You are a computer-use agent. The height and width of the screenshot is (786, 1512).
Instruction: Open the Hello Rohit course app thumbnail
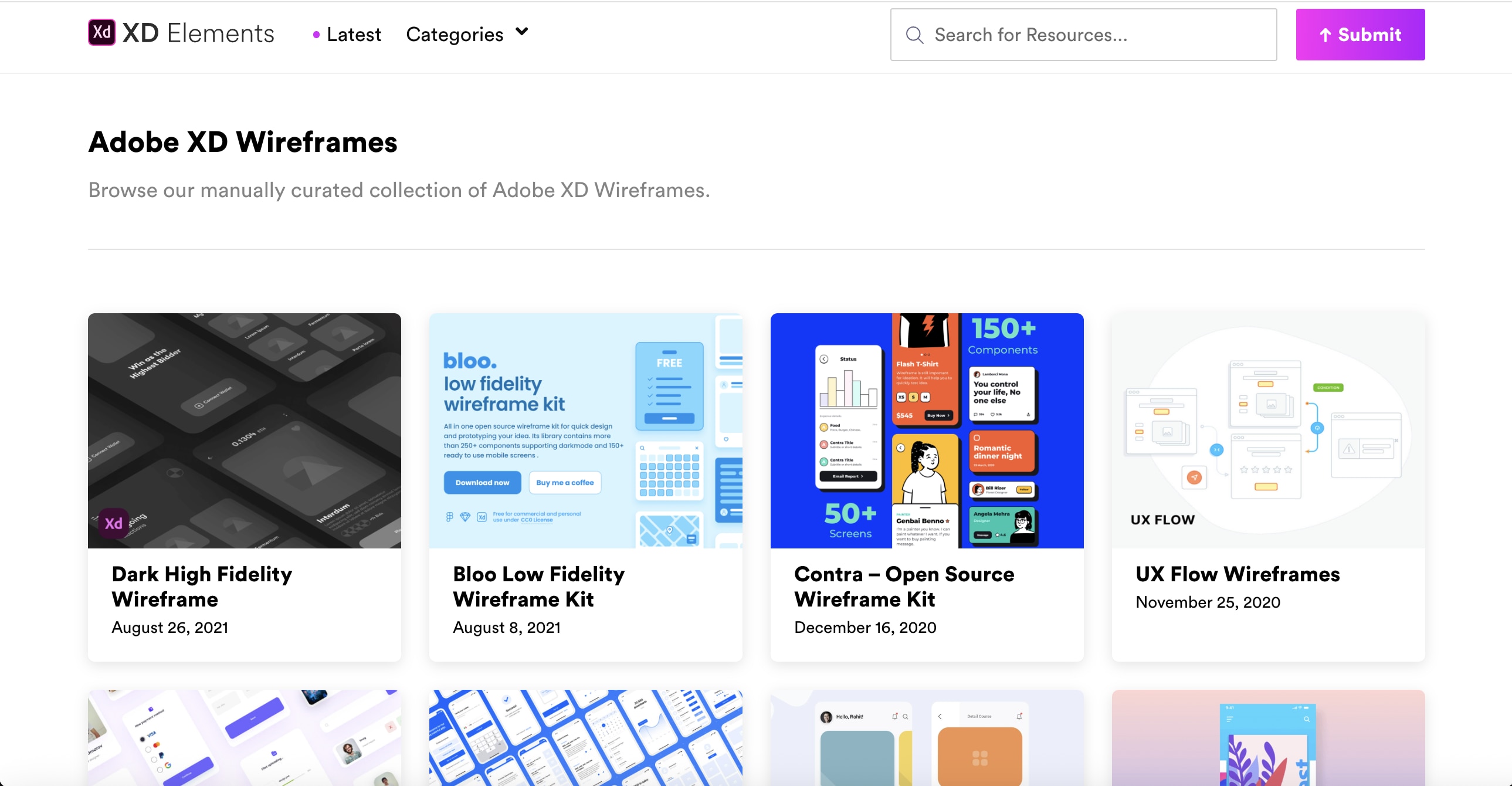point(927,737)
